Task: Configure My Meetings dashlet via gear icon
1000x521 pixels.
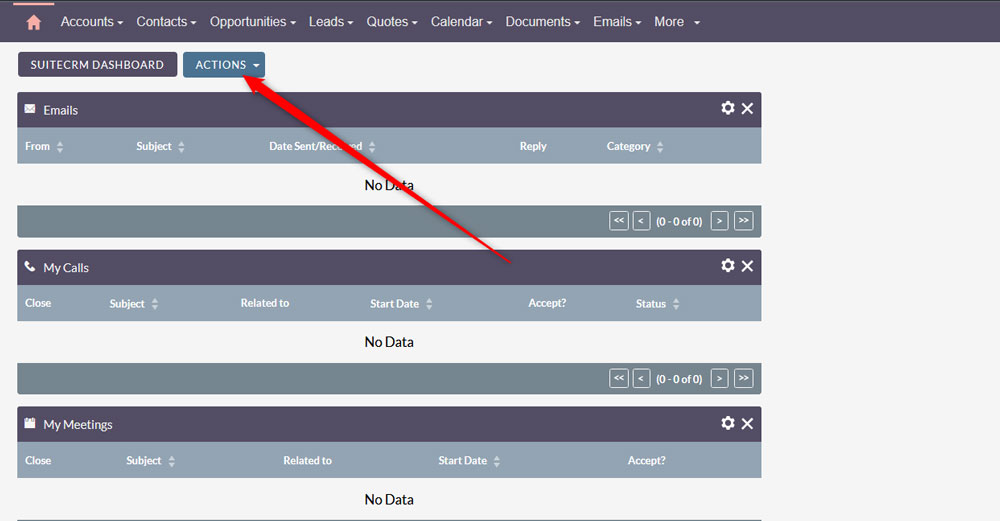Action: (x=728, y=423)
